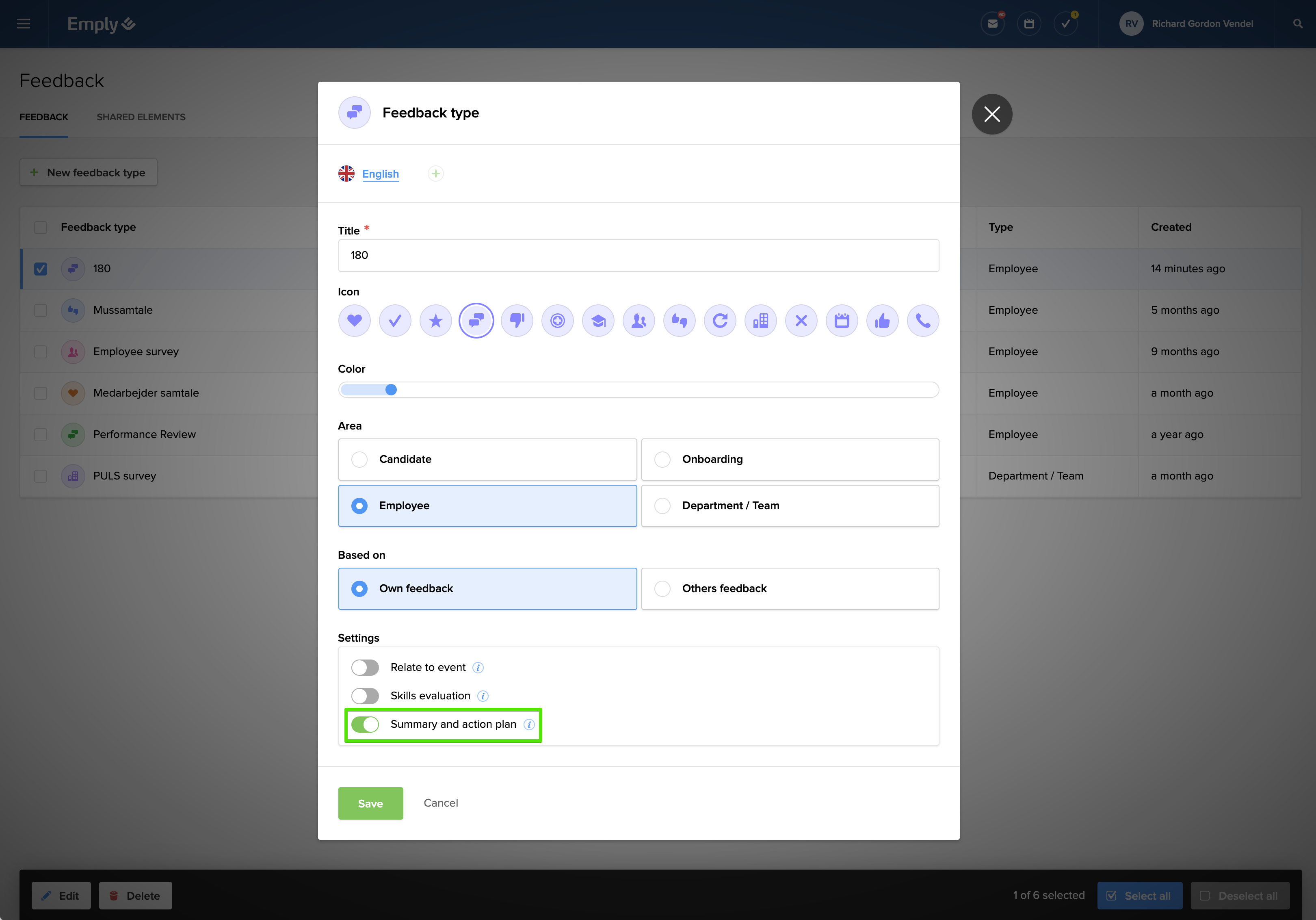
Task: Select the thumbs up icon
Action: tap(882, 321)
